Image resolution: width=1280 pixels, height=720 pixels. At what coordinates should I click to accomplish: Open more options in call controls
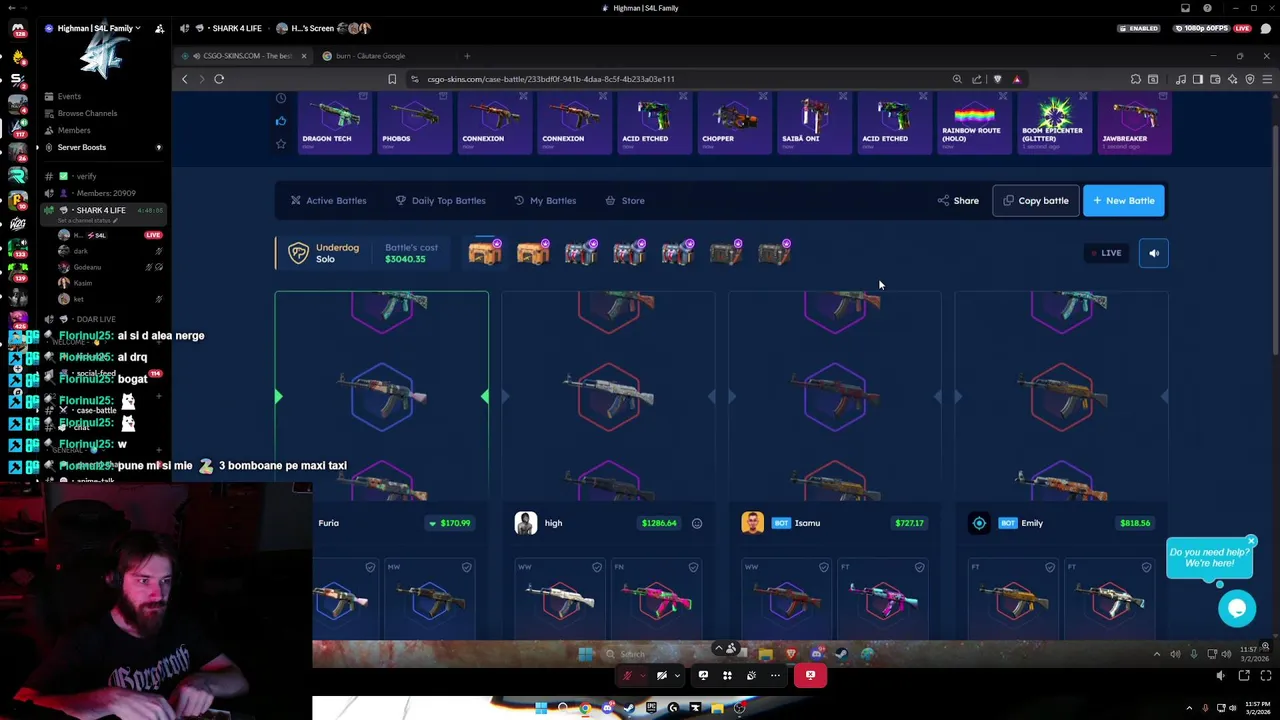775,675
